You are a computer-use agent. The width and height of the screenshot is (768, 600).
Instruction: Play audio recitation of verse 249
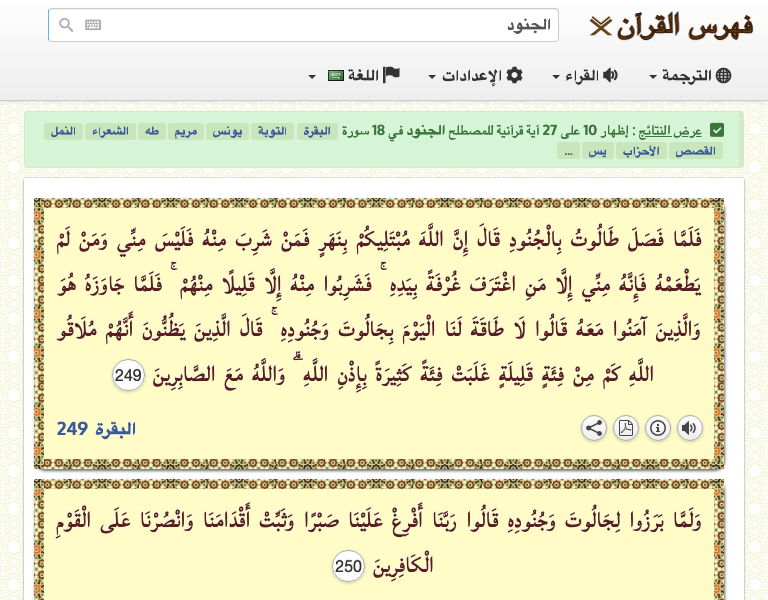tap(689, 428)
